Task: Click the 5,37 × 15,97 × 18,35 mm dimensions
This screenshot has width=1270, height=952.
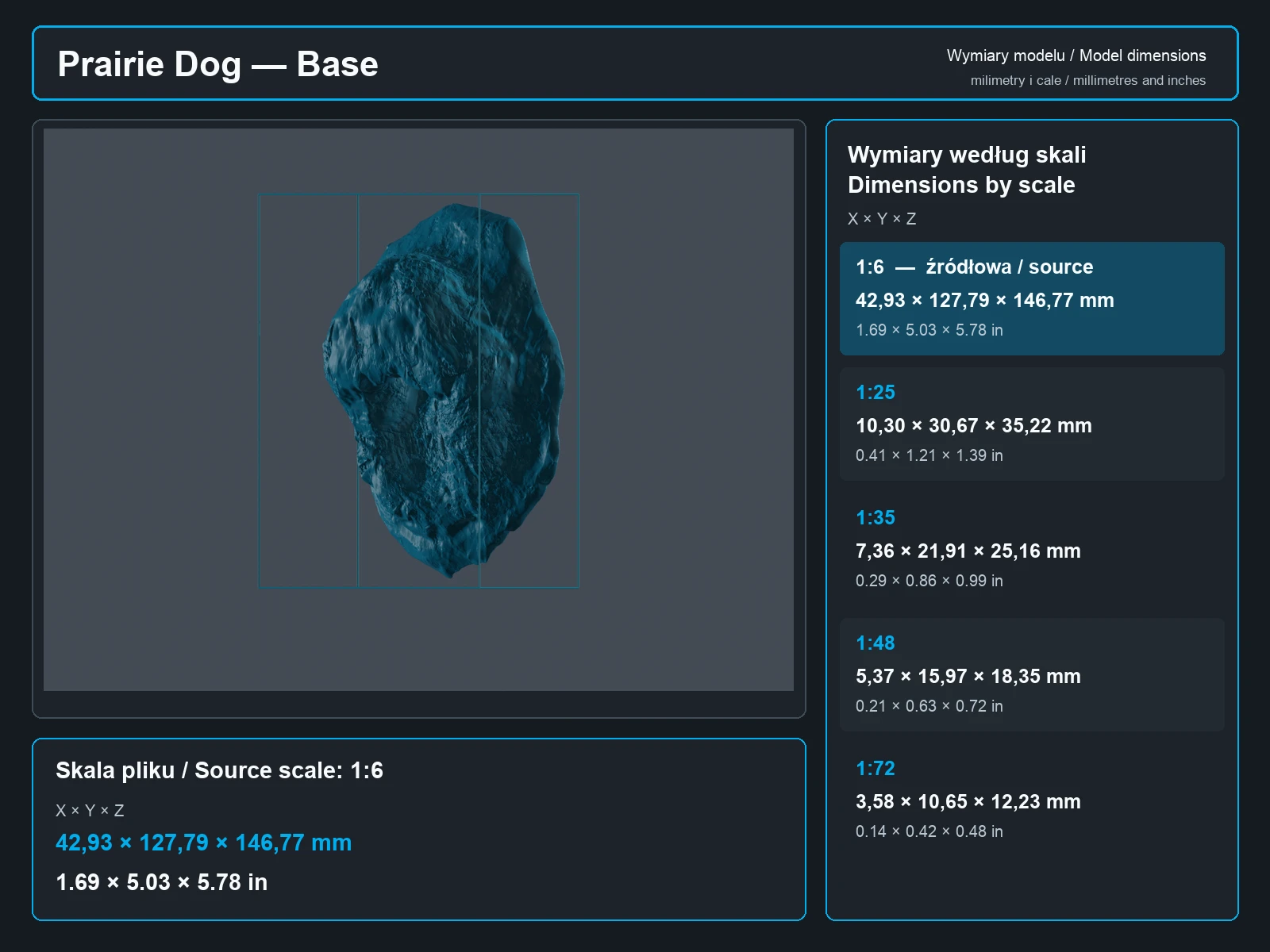Action: coord(968,677)
